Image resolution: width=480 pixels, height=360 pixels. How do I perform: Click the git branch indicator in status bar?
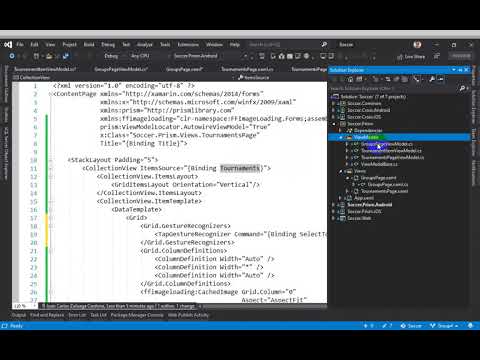coord(444,326)
